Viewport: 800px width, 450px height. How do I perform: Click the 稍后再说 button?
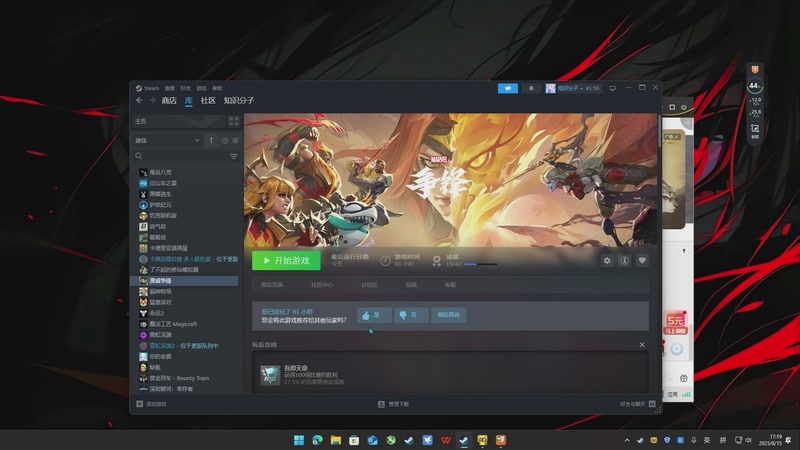[448, 315]
